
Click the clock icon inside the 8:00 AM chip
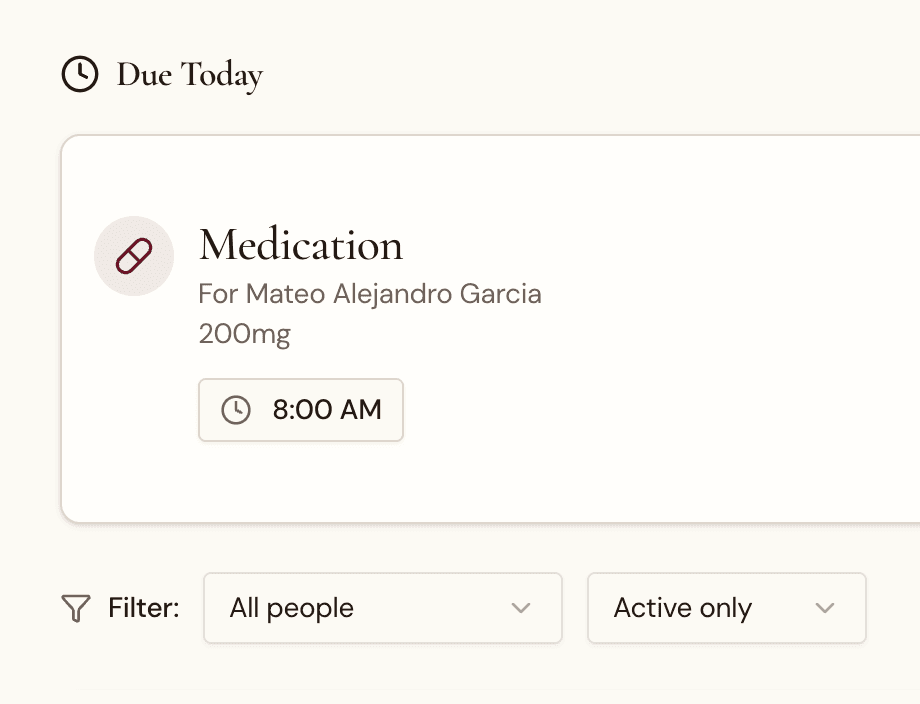point(234,410)
